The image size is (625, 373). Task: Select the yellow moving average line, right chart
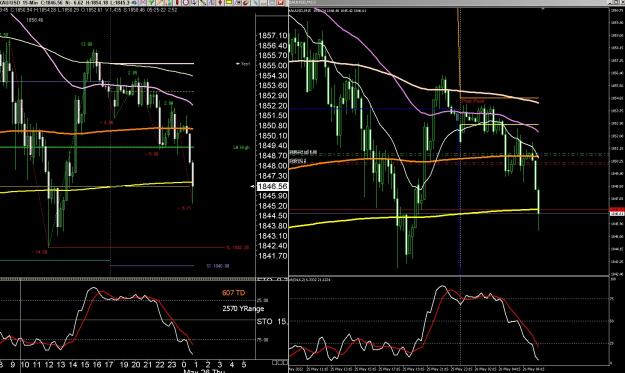coord(413,217)
